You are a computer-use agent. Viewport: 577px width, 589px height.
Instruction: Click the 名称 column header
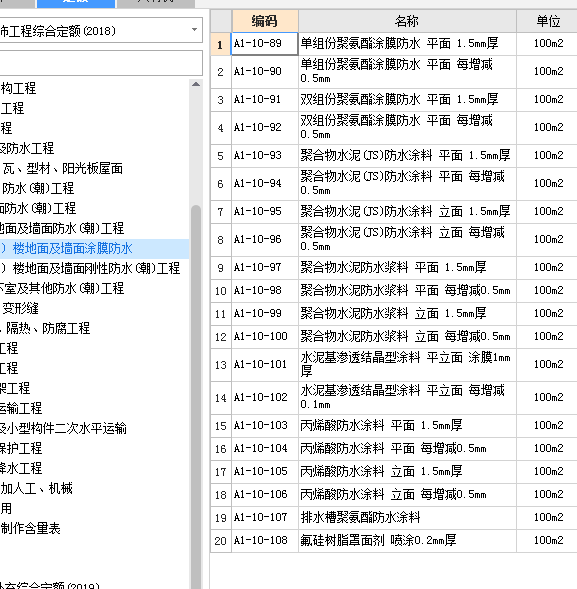coord(407,21)
